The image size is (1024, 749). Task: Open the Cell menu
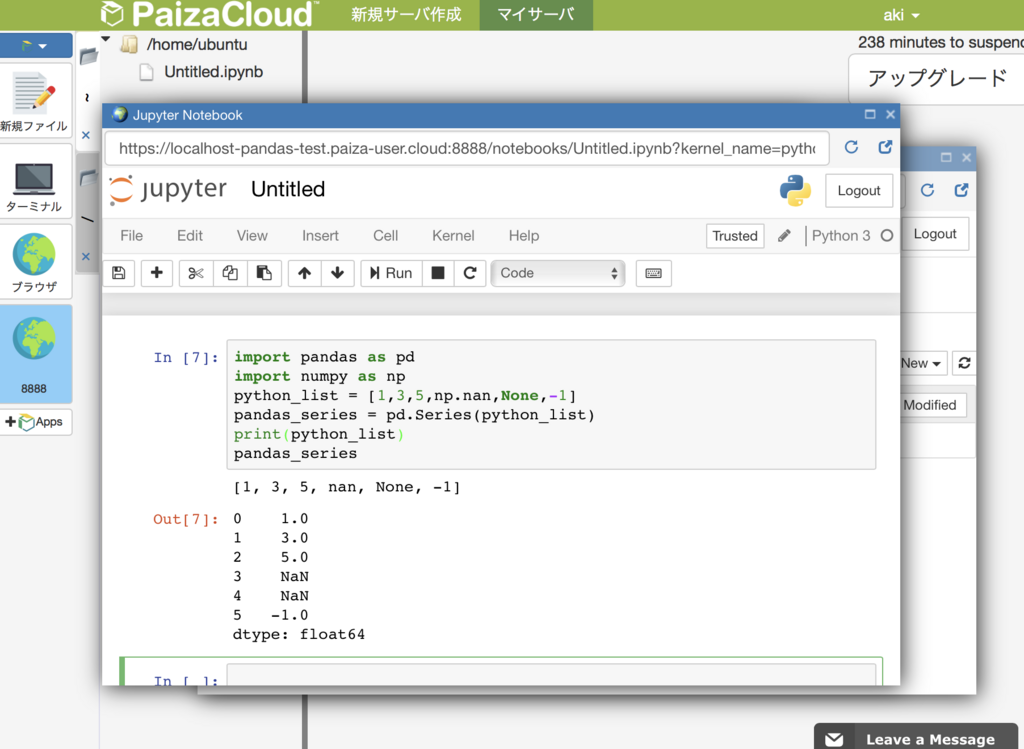tap(385, 236)
